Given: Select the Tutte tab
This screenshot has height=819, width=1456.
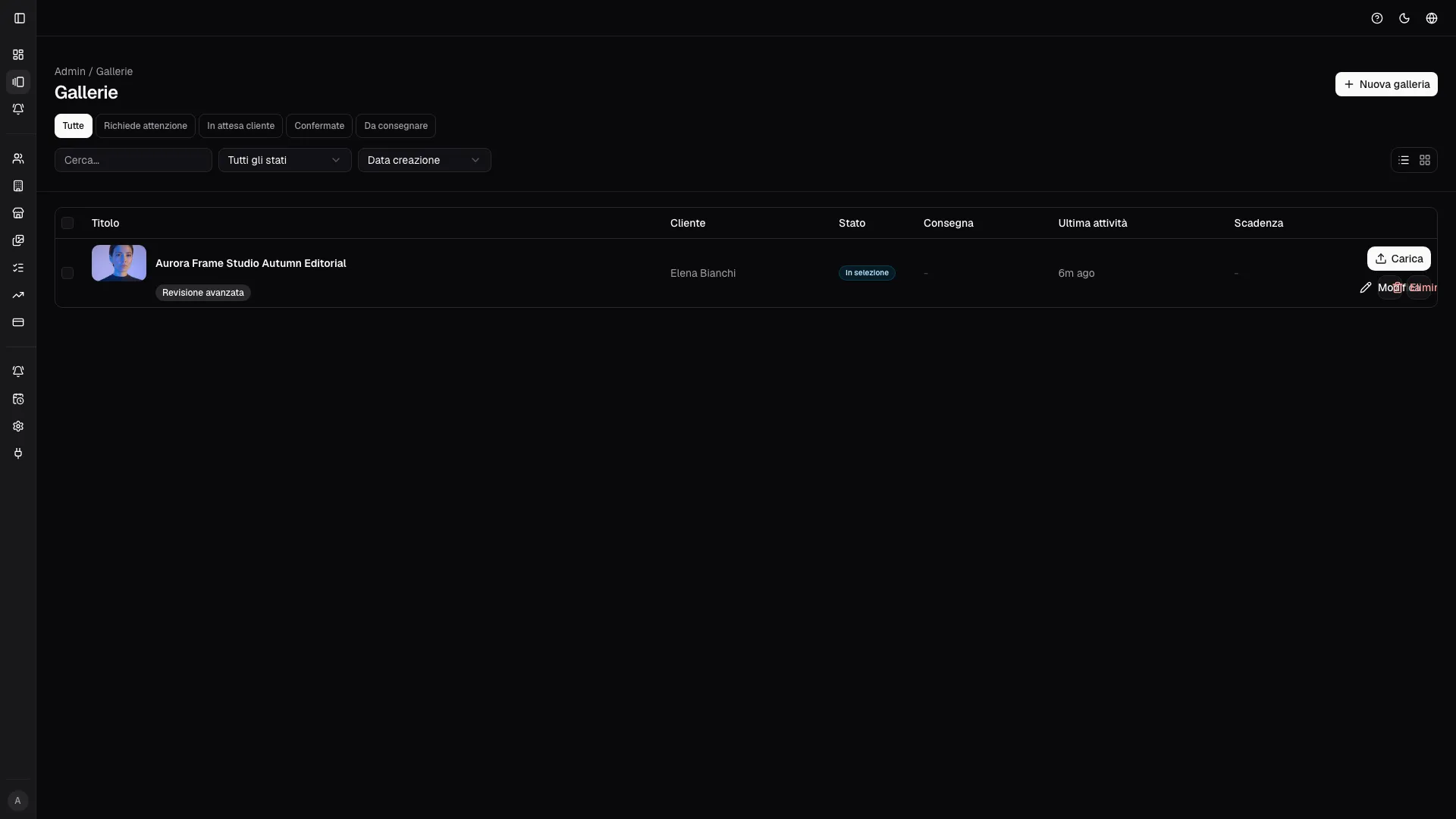Looking at the screenshot, I should 74,126.
